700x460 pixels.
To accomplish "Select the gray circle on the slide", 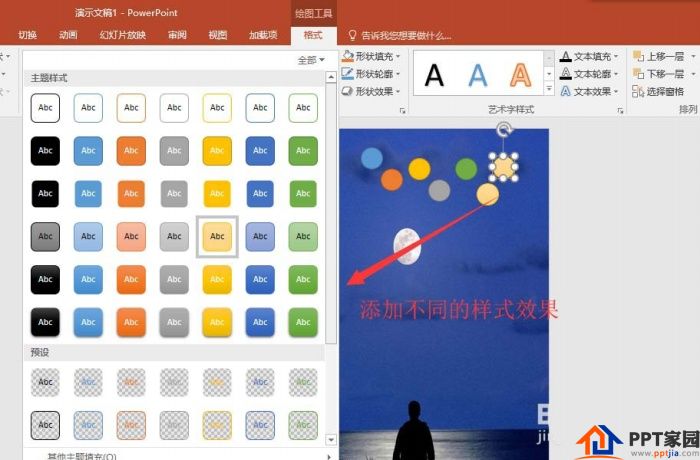I will click(x=439, y=190).
